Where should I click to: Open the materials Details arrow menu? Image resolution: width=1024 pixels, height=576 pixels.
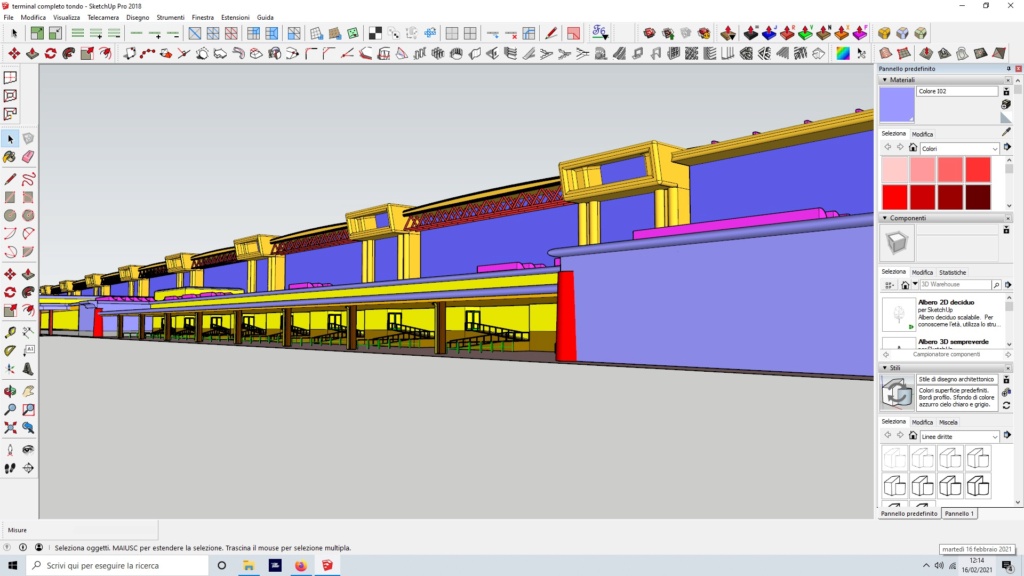click(1008, 148)
